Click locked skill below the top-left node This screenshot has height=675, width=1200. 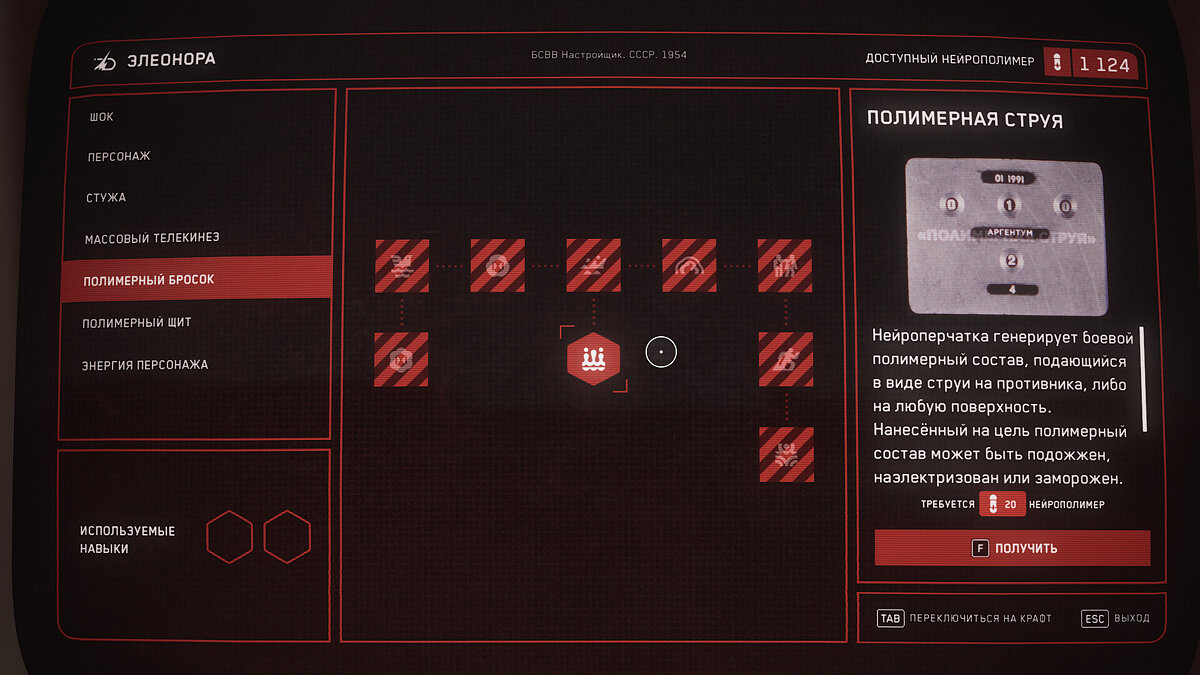[402, 359]
